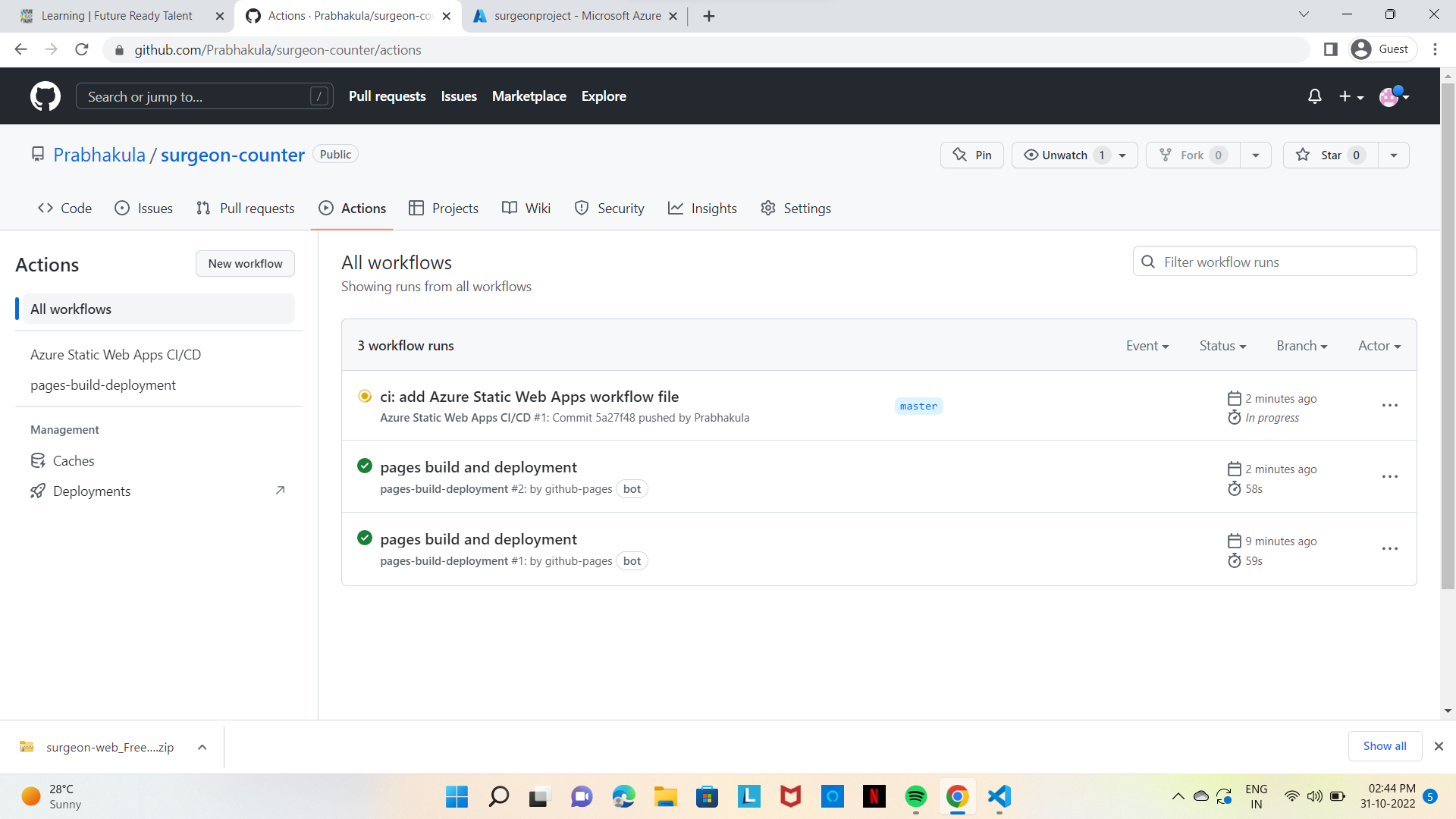Expand options menu for the in-progress workflow run
Image resolution: width=1456 pixels, height=819 pixels.
coord(1389,405)
